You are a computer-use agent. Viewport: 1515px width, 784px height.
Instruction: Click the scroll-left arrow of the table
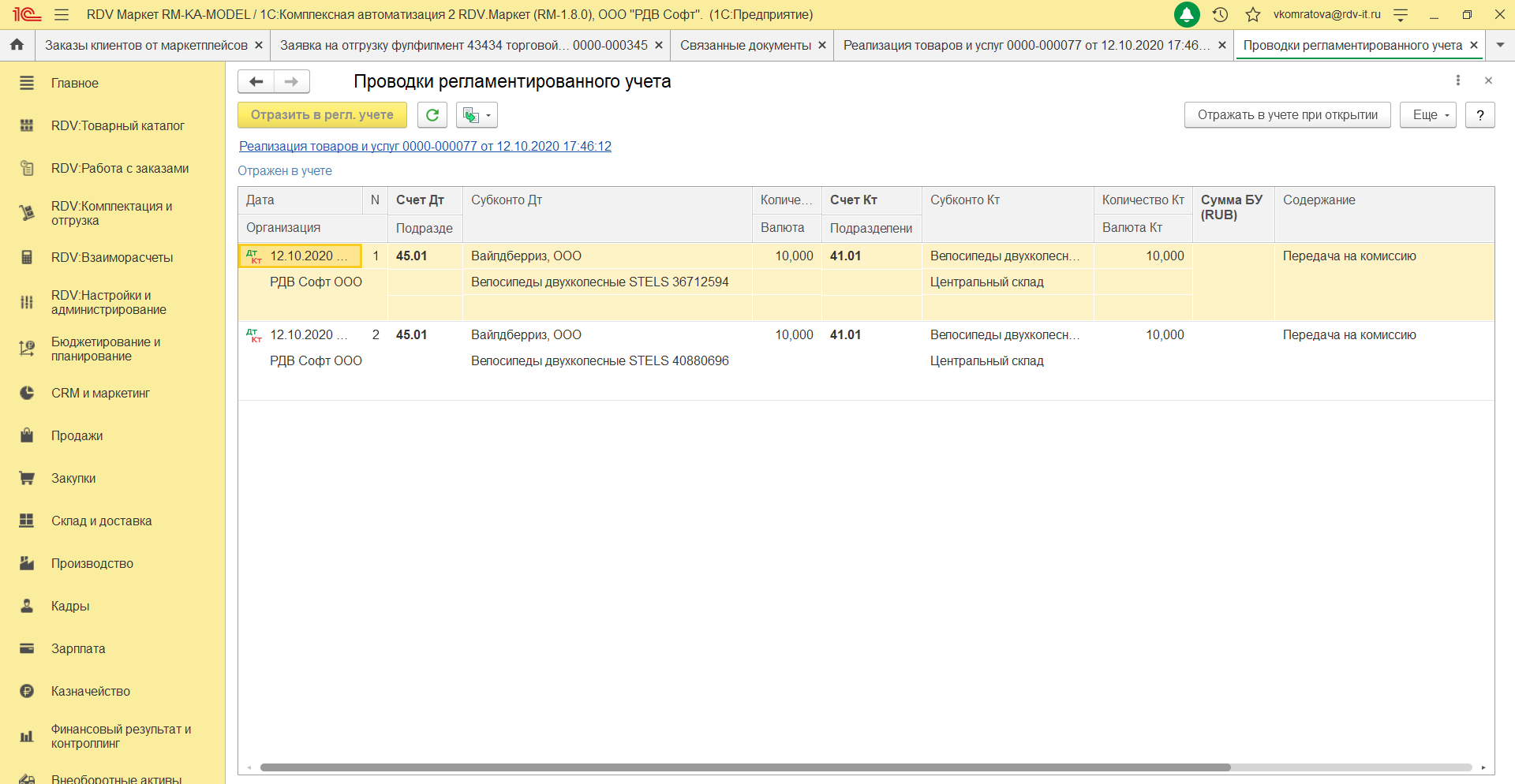coord(249,767)
